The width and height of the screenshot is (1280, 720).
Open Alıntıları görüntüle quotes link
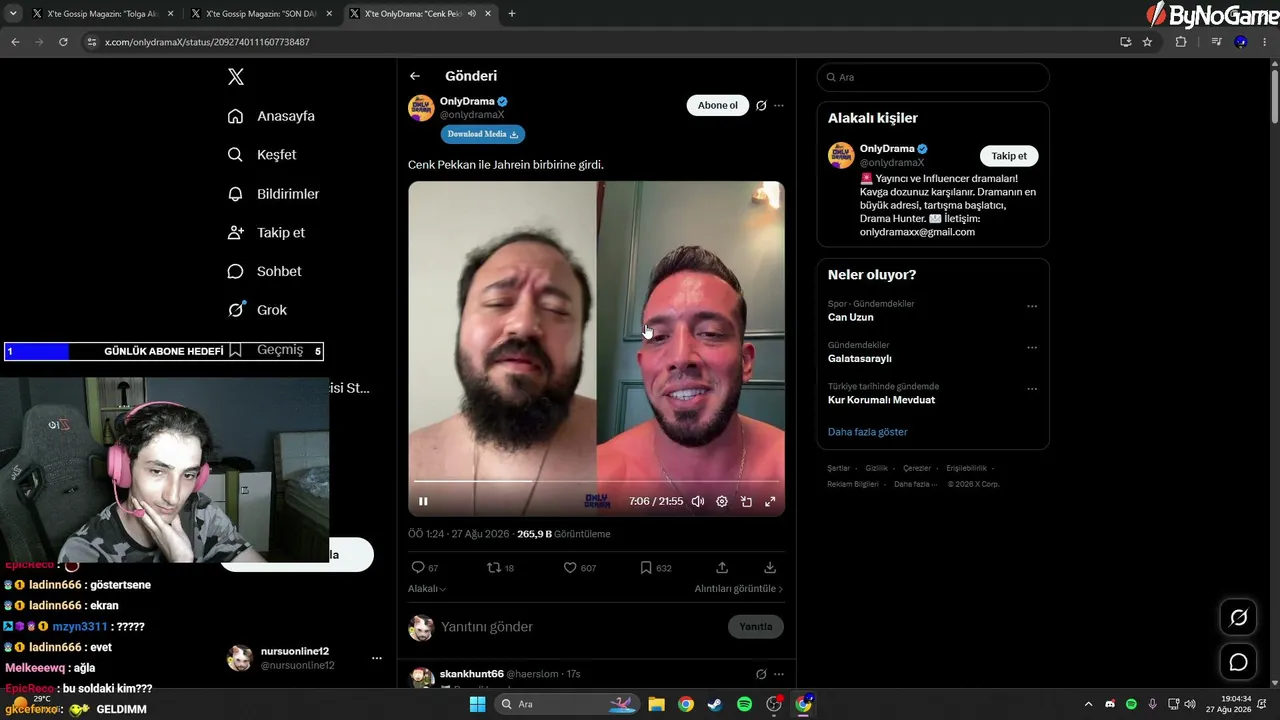(739, 589)
